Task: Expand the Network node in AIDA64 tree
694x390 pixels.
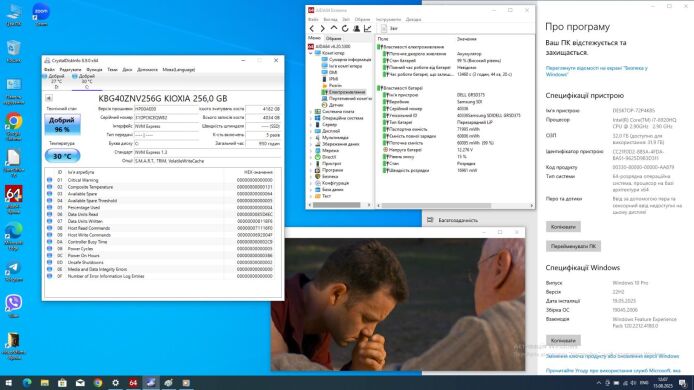Action: point(311,151)
